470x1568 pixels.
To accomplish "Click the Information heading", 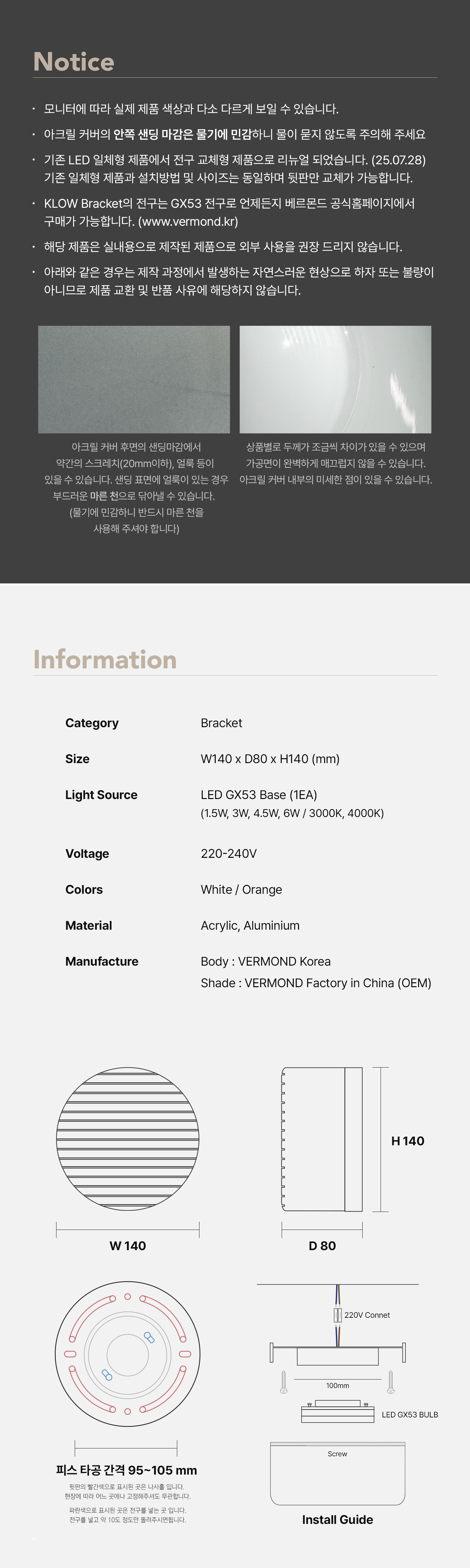I will (x=104, y=660).
